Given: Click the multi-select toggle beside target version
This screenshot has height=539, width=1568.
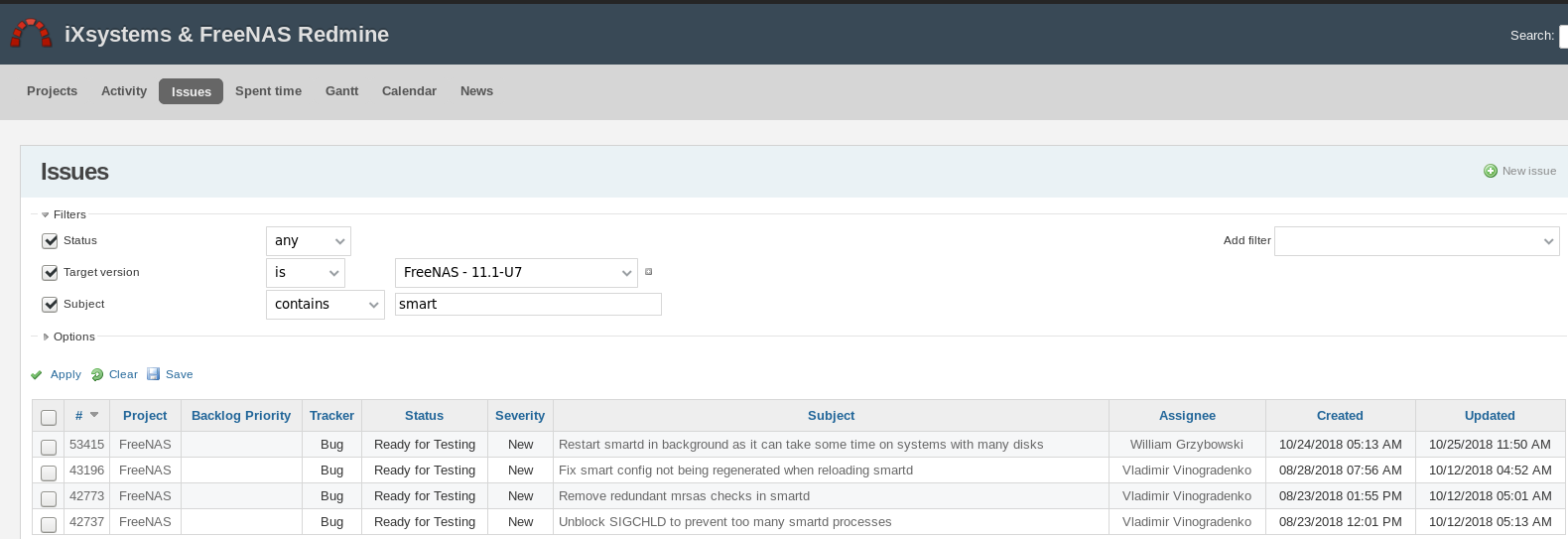Looking at the screenshot, I should pyautogui.click(x=649, y=271).
